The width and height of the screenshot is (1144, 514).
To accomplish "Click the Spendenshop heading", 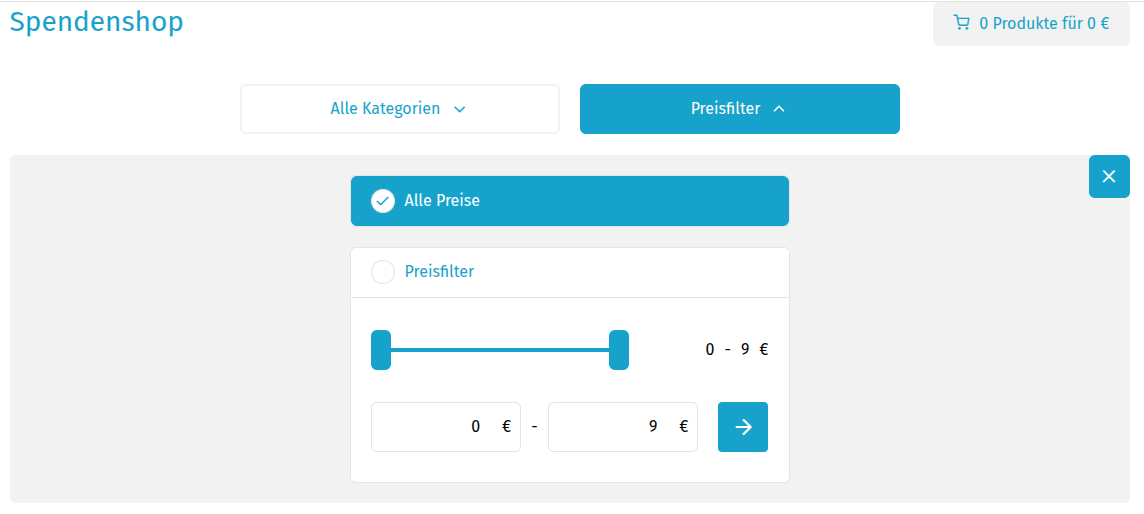I will point(97,22).
